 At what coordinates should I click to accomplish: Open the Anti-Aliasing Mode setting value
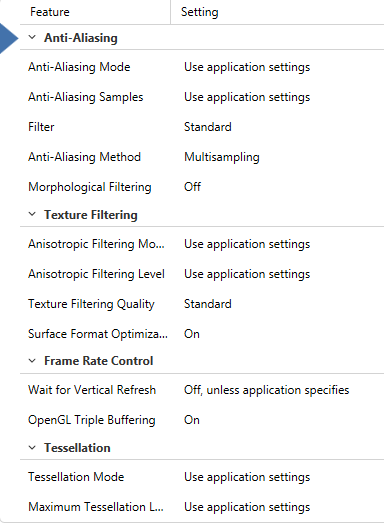coord(247,67)
